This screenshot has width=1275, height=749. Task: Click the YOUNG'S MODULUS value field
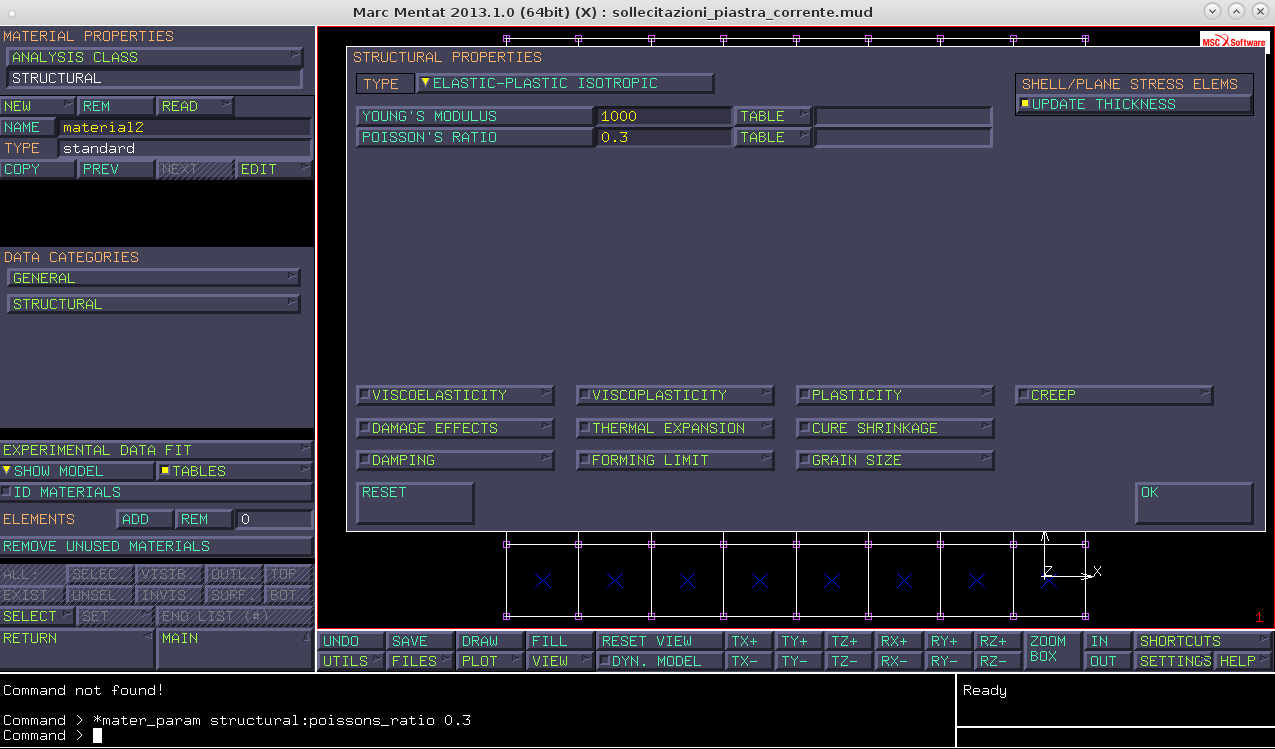664,116
